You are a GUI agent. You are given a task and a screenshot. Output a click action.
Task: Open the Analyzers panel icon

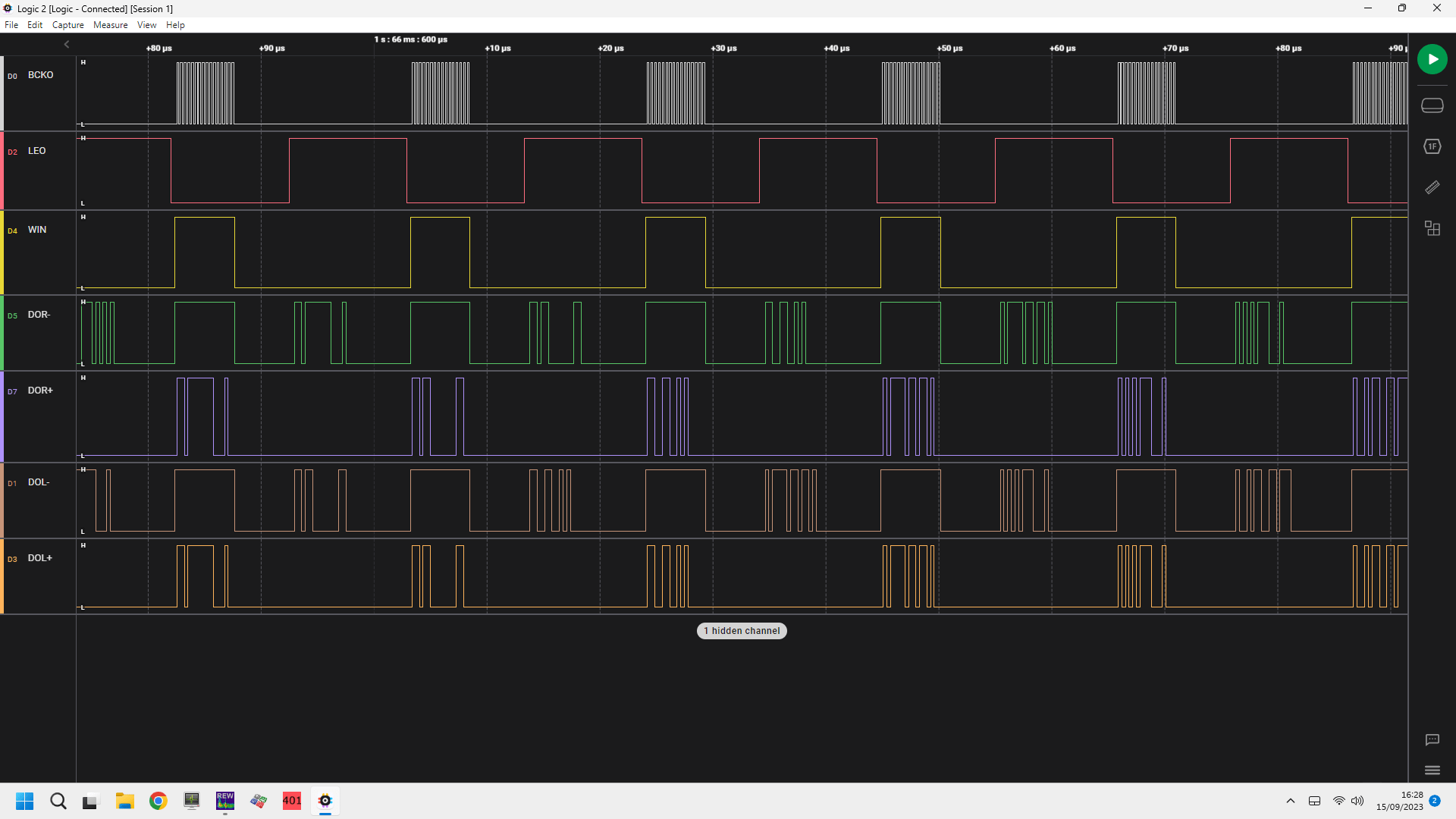point(1432,146)
